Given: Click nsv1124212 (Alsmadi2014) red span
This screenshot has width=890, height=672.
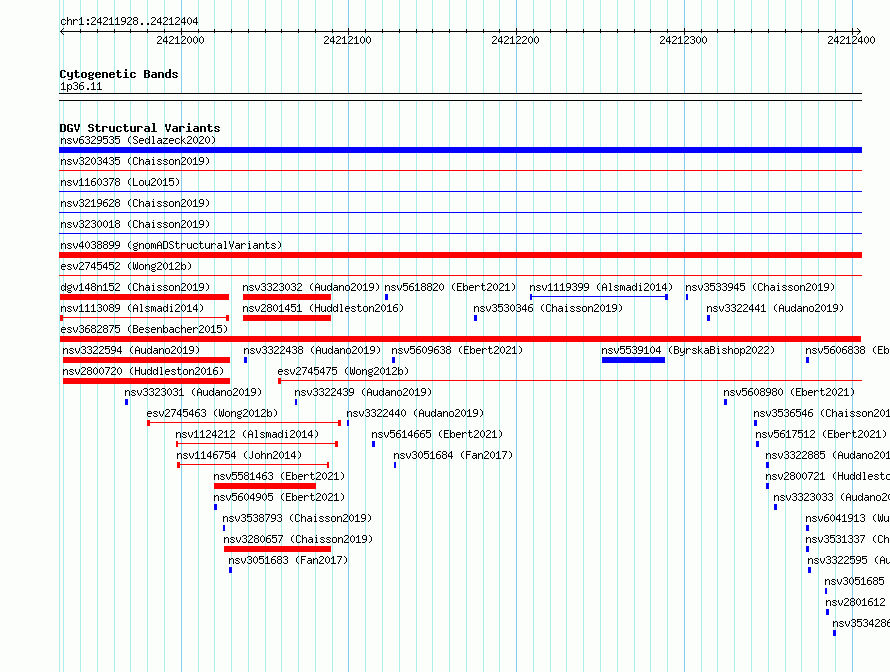Looking at the screenshot, I should click(257, 444).
